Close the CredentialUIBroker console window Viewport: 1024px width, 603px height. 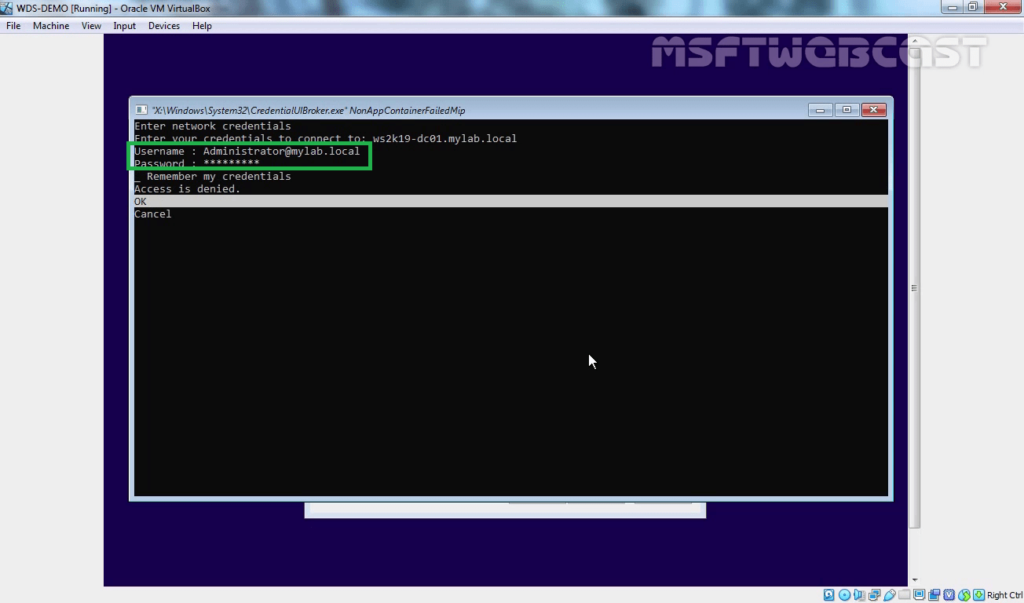click(874, 110)
